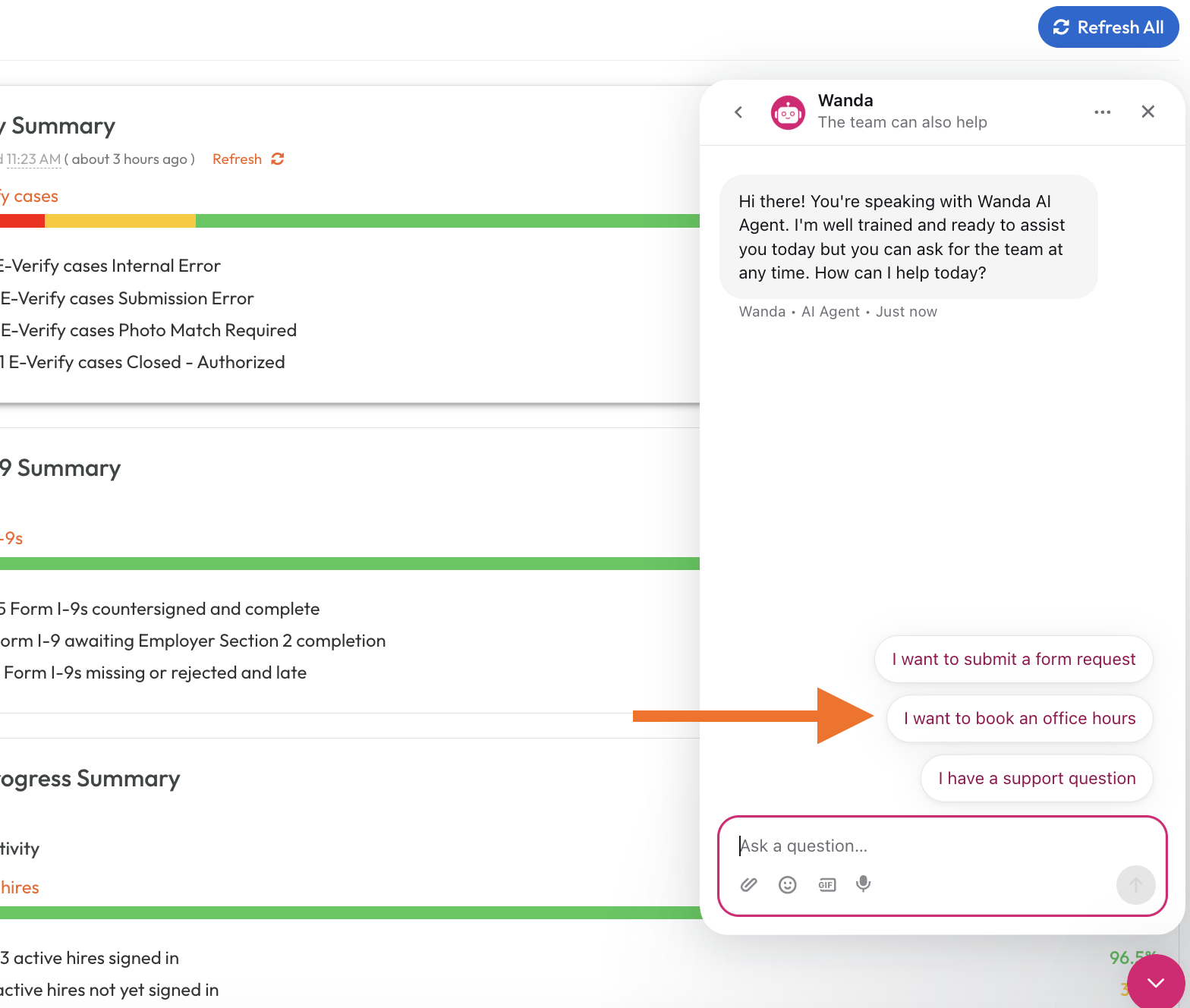Click the yellow segment of E-Verify bar
This screenshot has width=1190, height=1008.
pyautogui.click(x=120, y=221)
